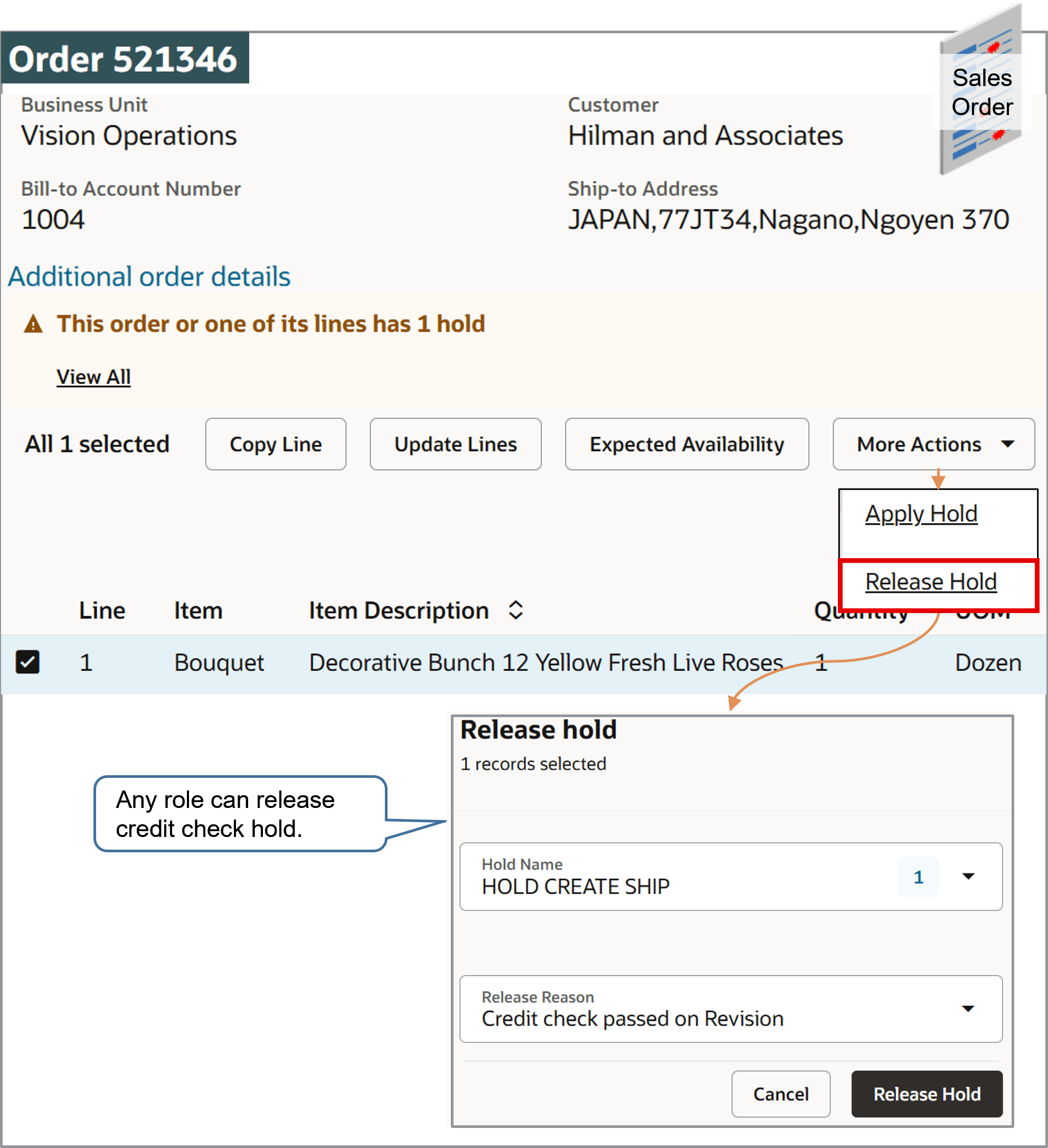Select the Bouquet item row cell
1048x1148 pixels.
click(x=219, y=663)
